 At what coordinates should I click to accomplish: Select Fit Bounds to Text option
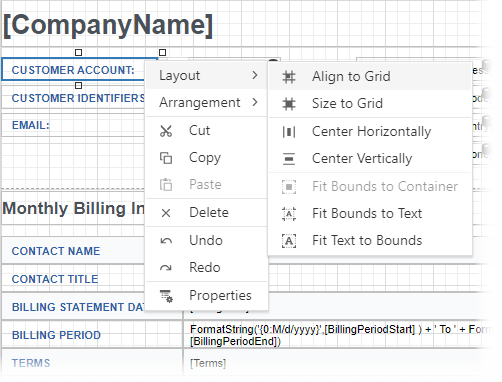(x=370, y=214)
